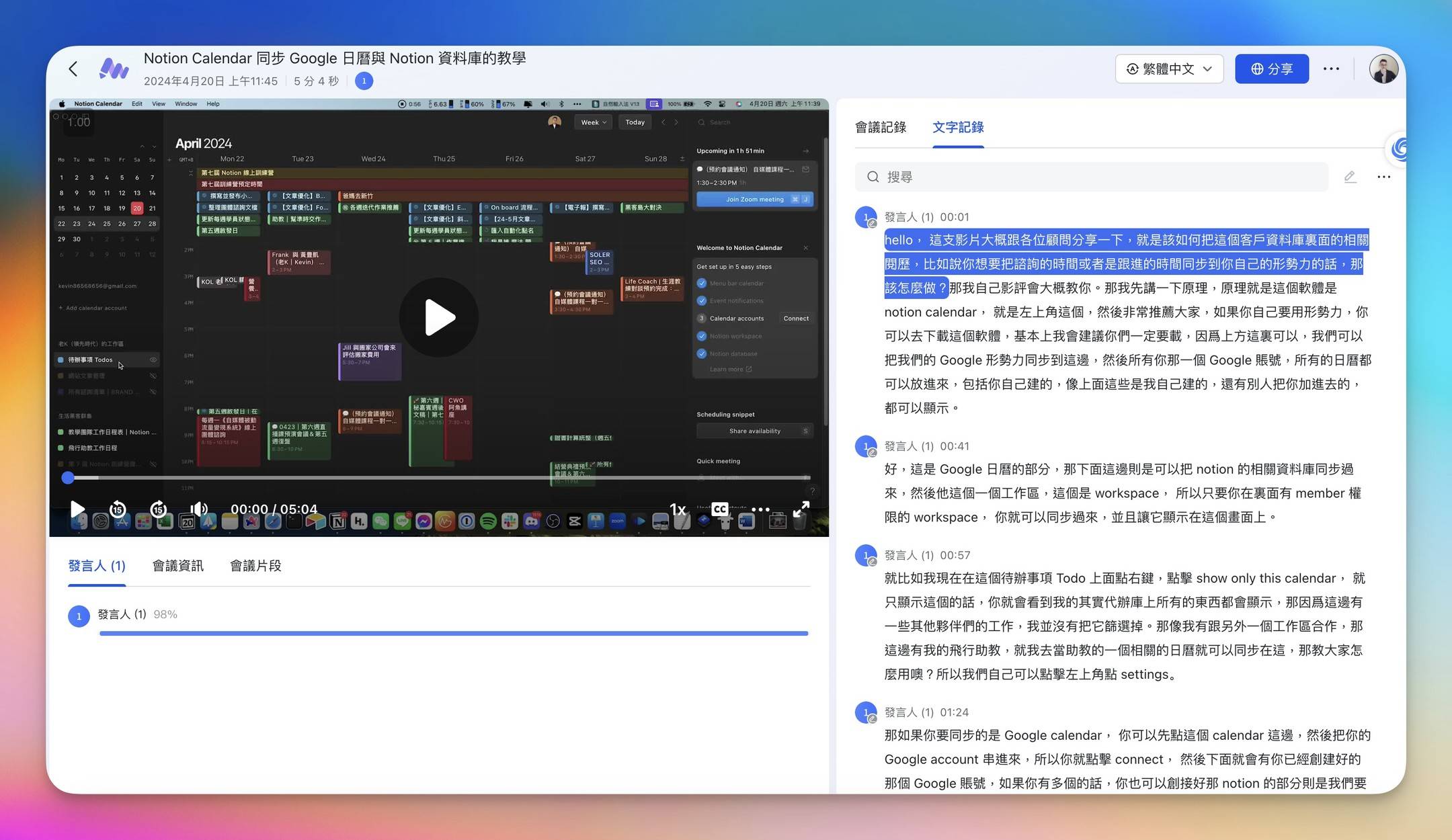Click the paragraph beginning 好，這是 Google 日曆的部分
This screenshot has width=1452, height=840.
[1123, 493]
